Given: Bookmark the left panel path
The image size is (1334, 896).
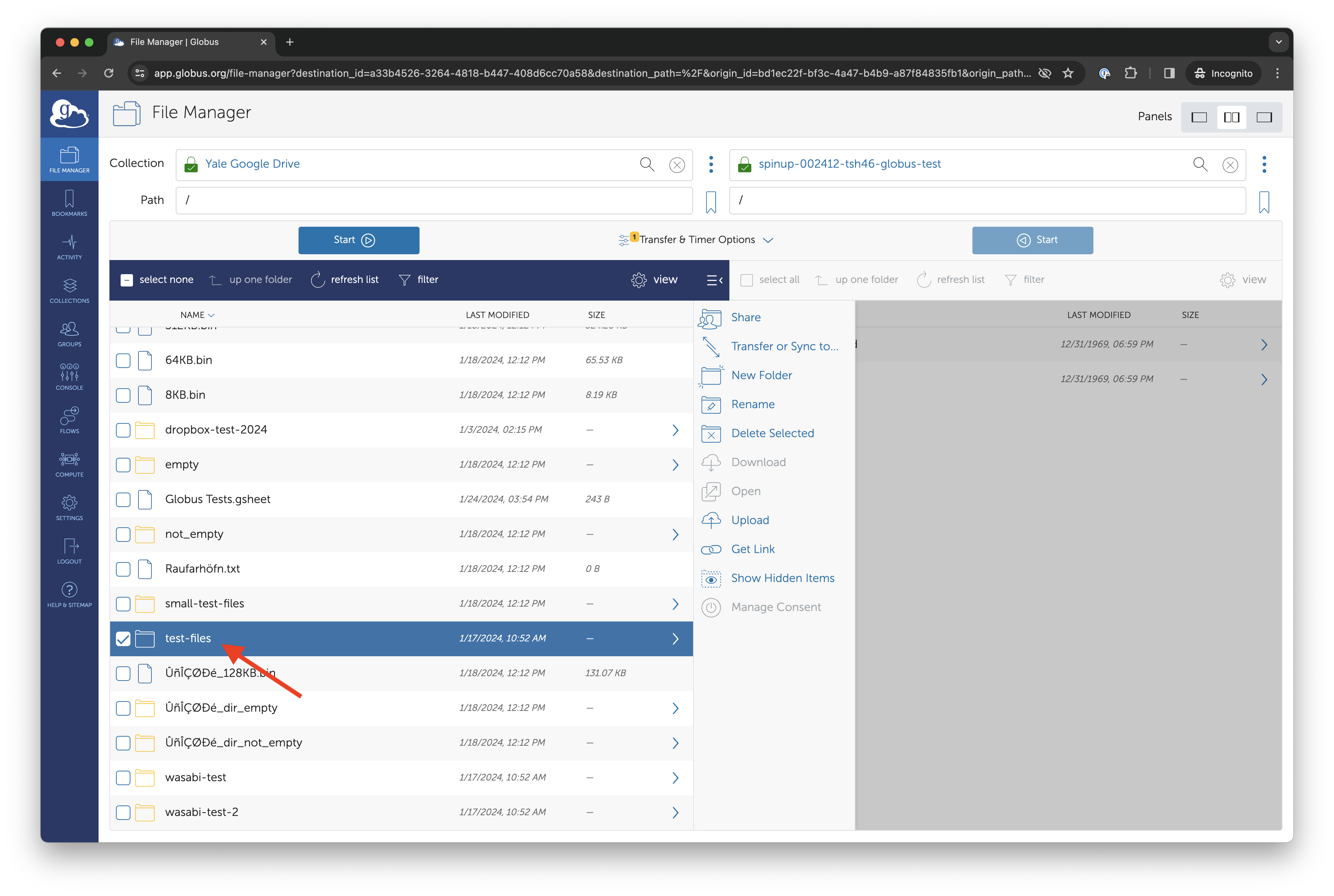Looking at the screenshot, I should [x=711, y=202].
